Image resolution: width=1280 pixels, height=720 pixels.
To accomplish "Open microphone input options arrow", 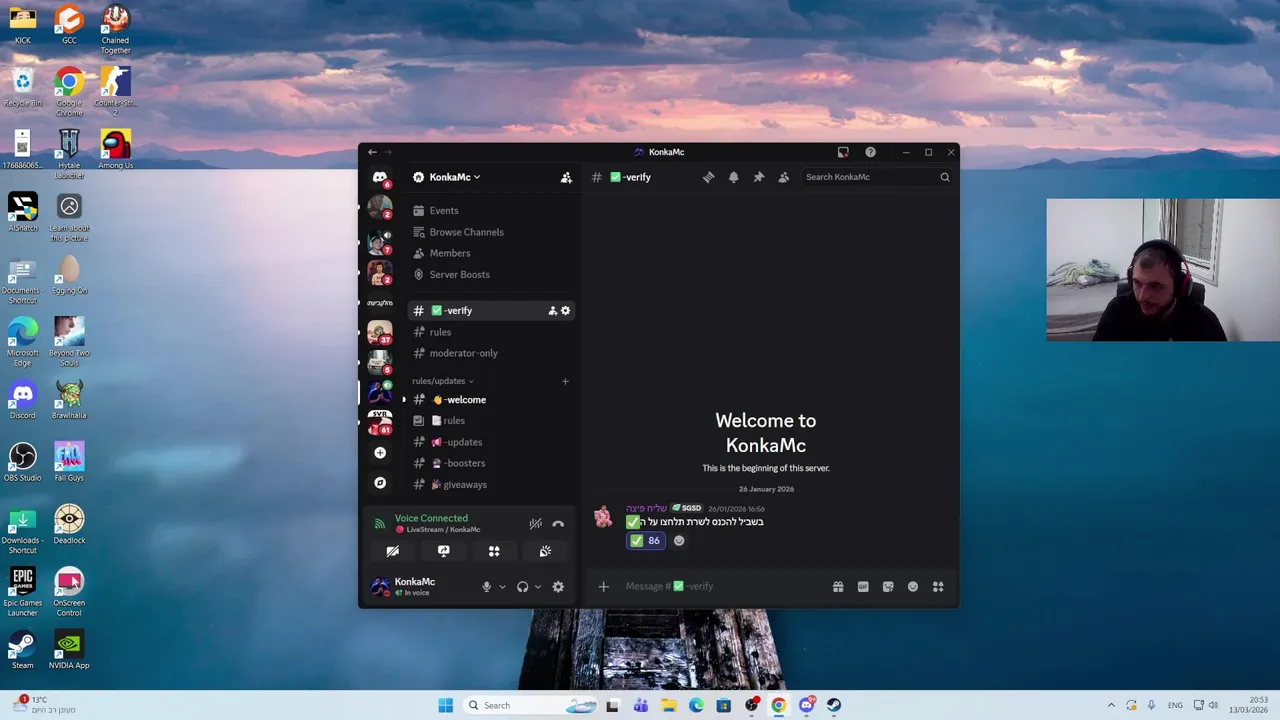I will click(x=502, y=587).
